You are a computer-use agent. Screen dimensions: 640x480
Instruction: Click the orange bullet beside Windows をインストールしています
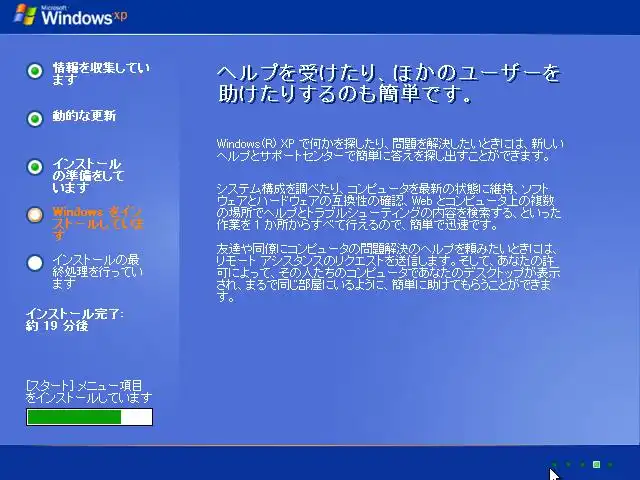click(35, 215)
